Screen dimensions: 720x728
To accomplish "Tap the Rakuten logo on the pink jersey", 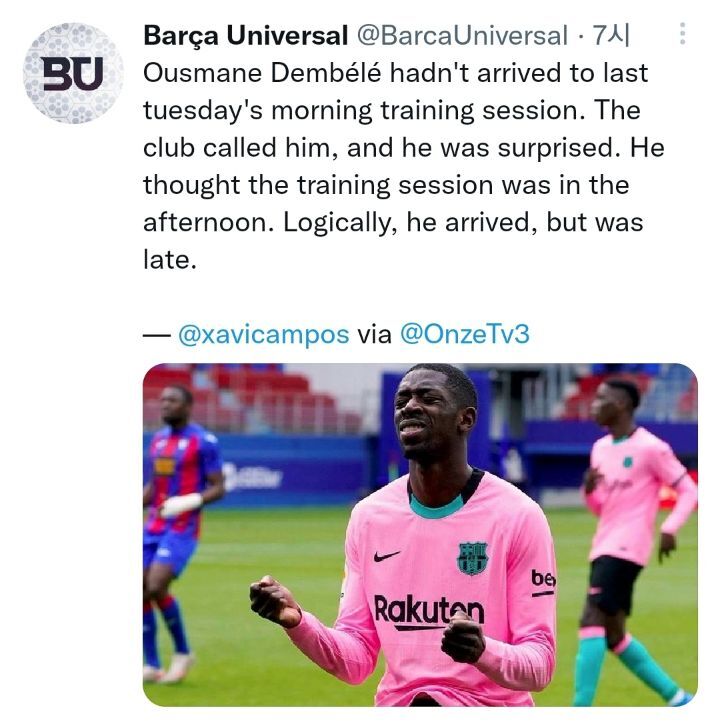I will point(429,610).
